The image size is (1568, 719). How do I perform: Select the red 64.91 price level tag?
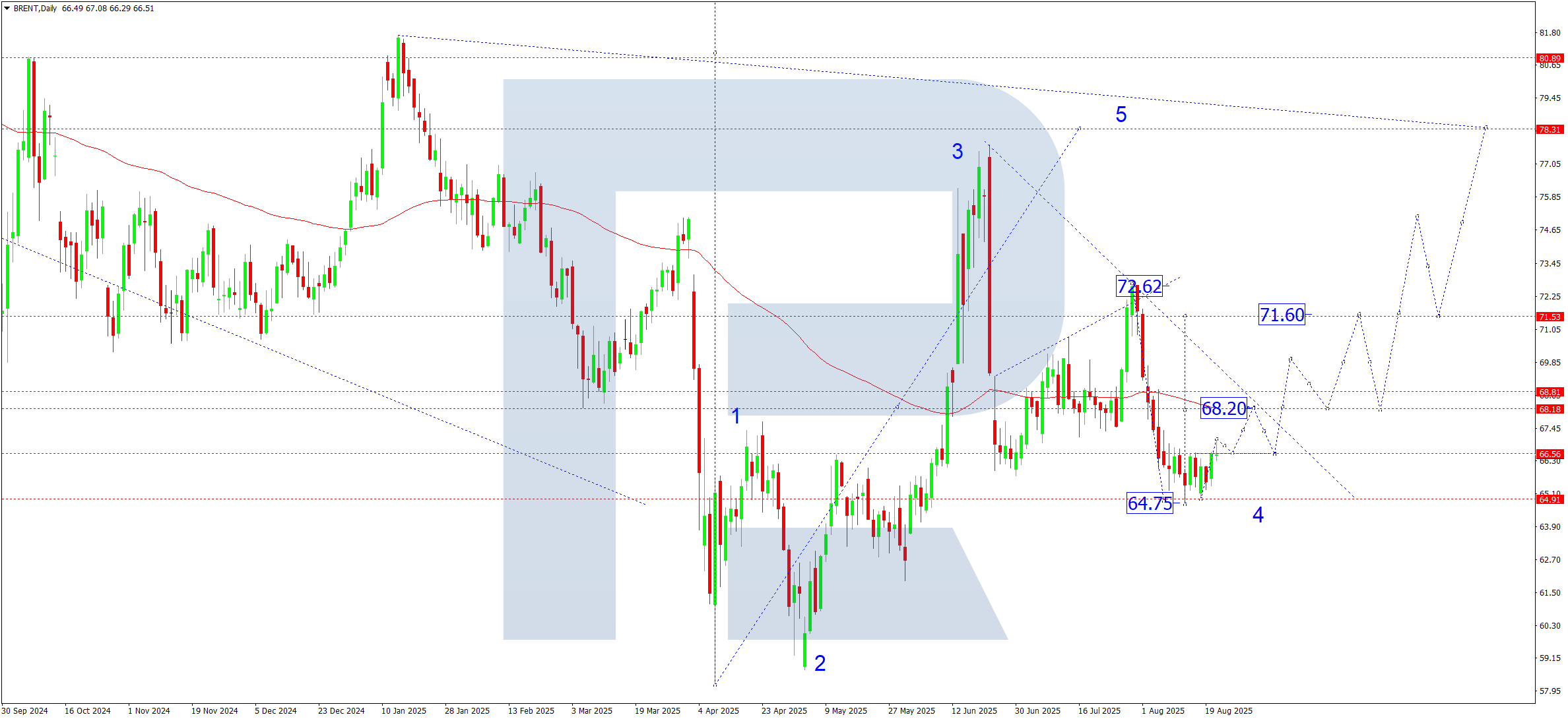tap(1550, 499)
